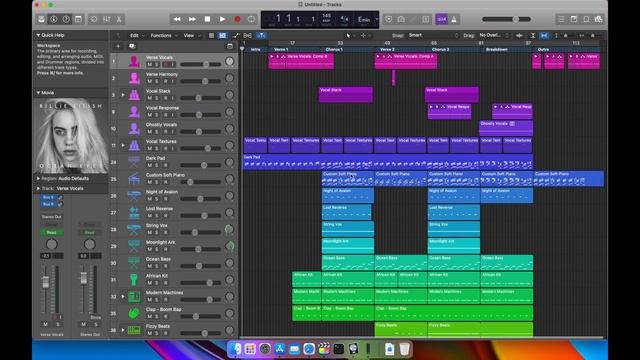Toggle the Count-in button
The height and width of the screenshot is (360, 640).
[x=442, y=19]
